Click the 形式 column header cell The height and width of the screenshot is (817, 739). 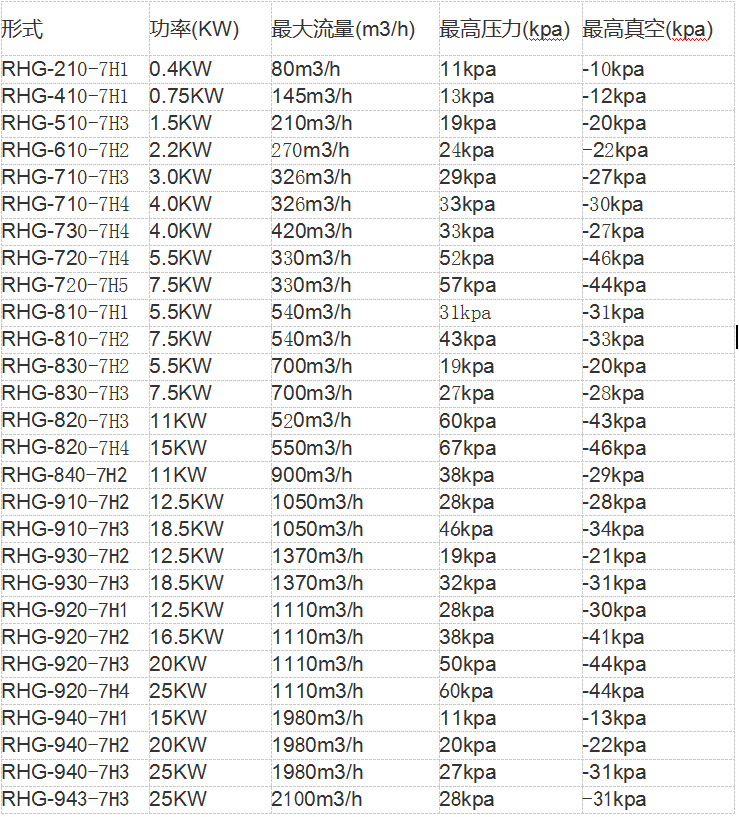[x=23, y=30]
